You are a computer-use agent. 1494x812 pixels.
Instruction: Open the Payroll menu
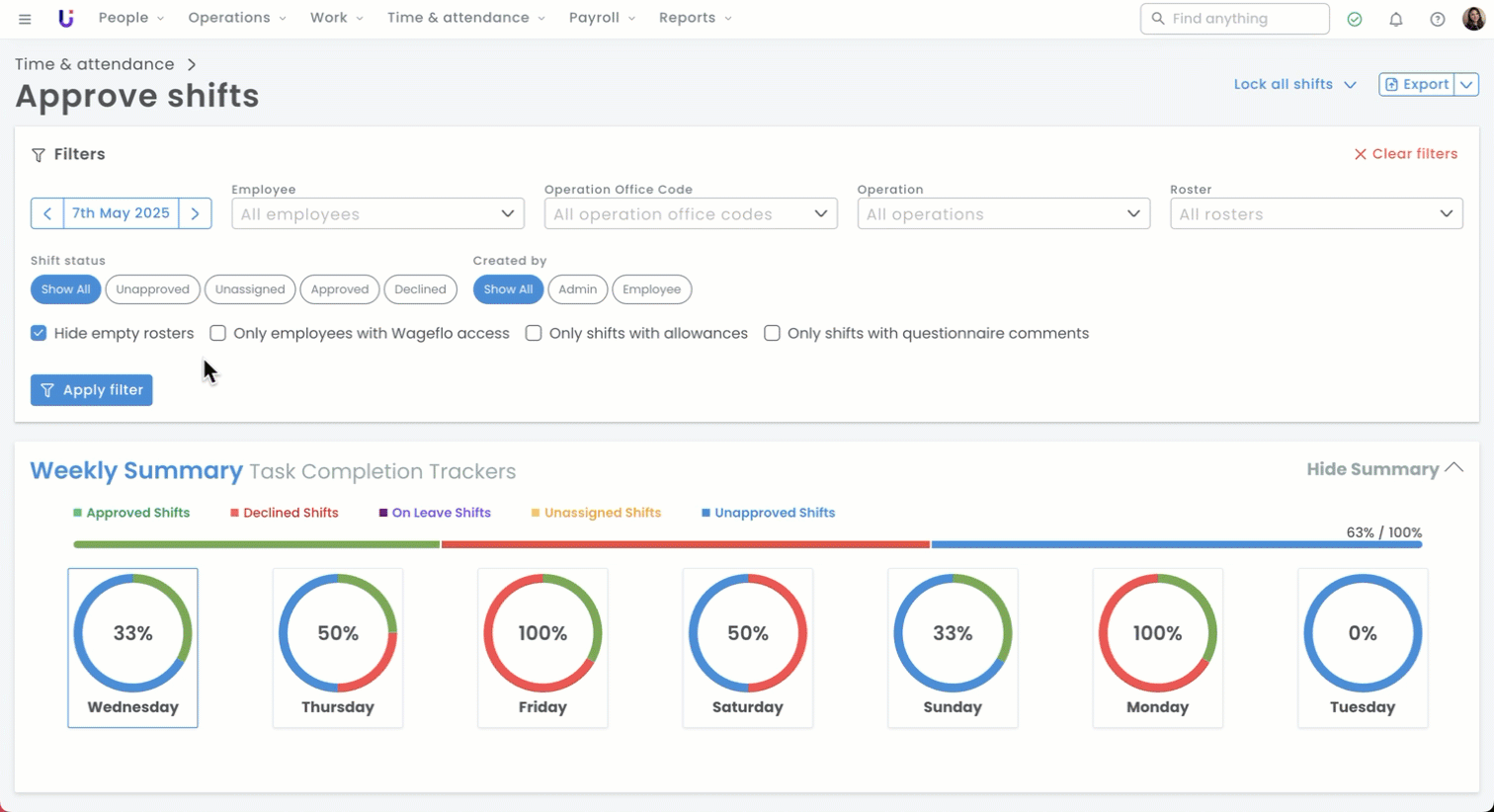[602, 18]
